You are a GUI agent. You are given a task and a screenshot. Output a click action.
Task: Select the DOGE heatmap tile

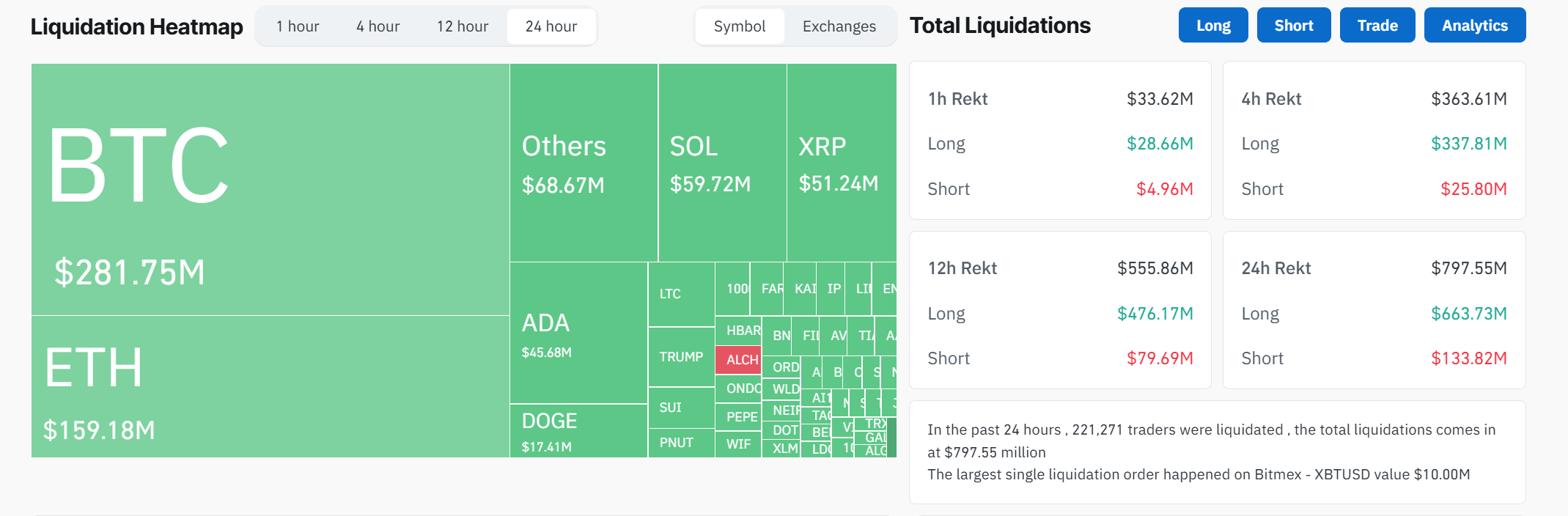(x=578, y=431)
